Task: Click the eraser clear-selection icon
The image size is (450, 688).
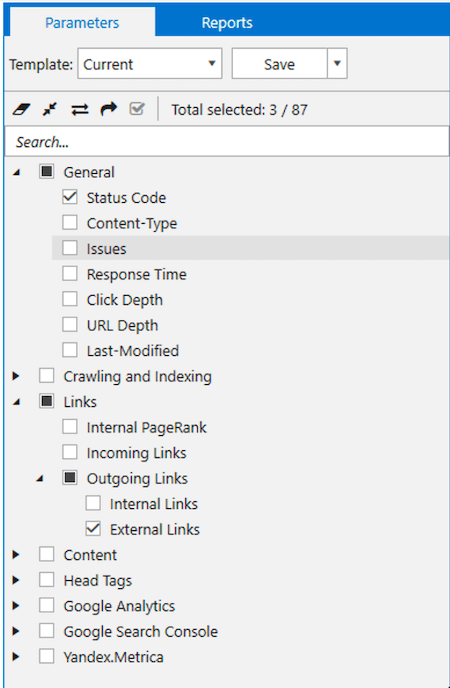Action: coord(21,109)
